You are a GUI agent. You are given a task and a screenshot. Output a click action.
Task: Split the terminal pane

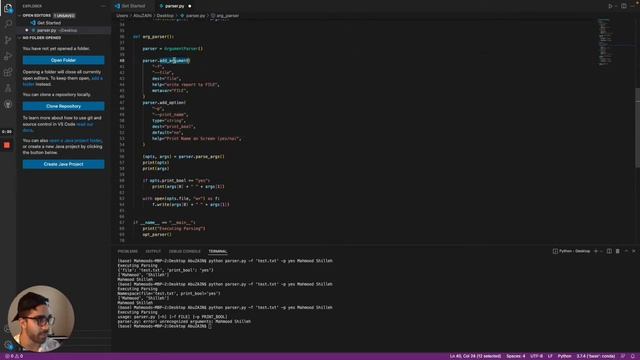(x=609, y=251)
